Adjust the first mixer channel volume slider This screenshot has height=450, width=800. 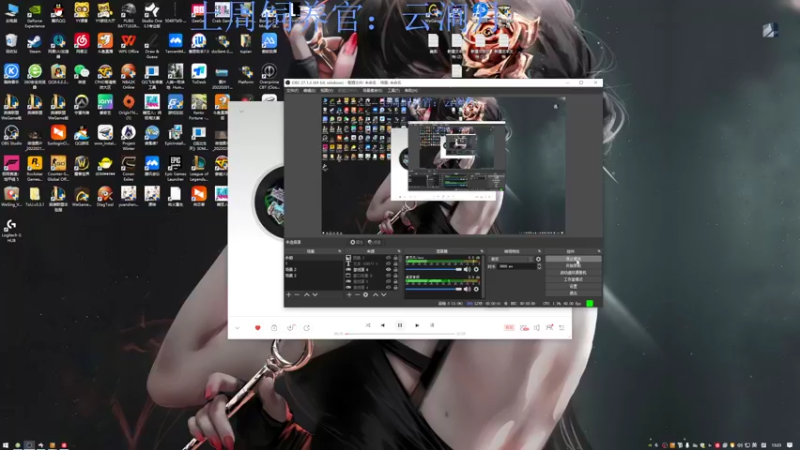click(x=434, y=269)
